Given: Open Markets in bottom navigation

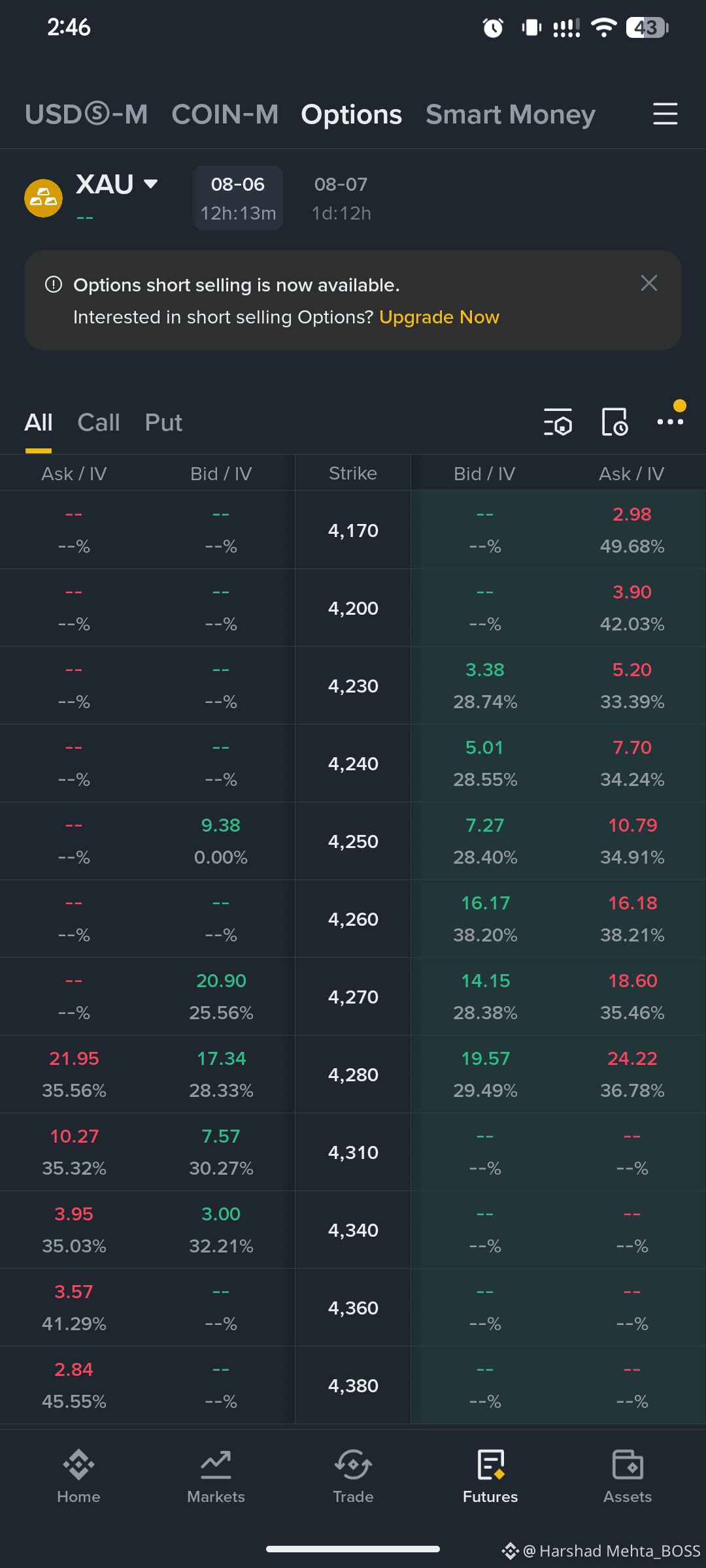Looking at the screenshot, I should 216,1477.
